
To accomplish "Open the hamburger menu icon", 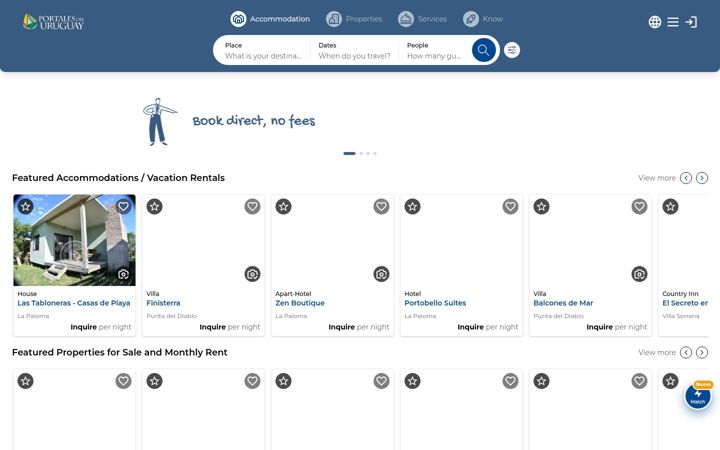I will [x=673, y=22].
